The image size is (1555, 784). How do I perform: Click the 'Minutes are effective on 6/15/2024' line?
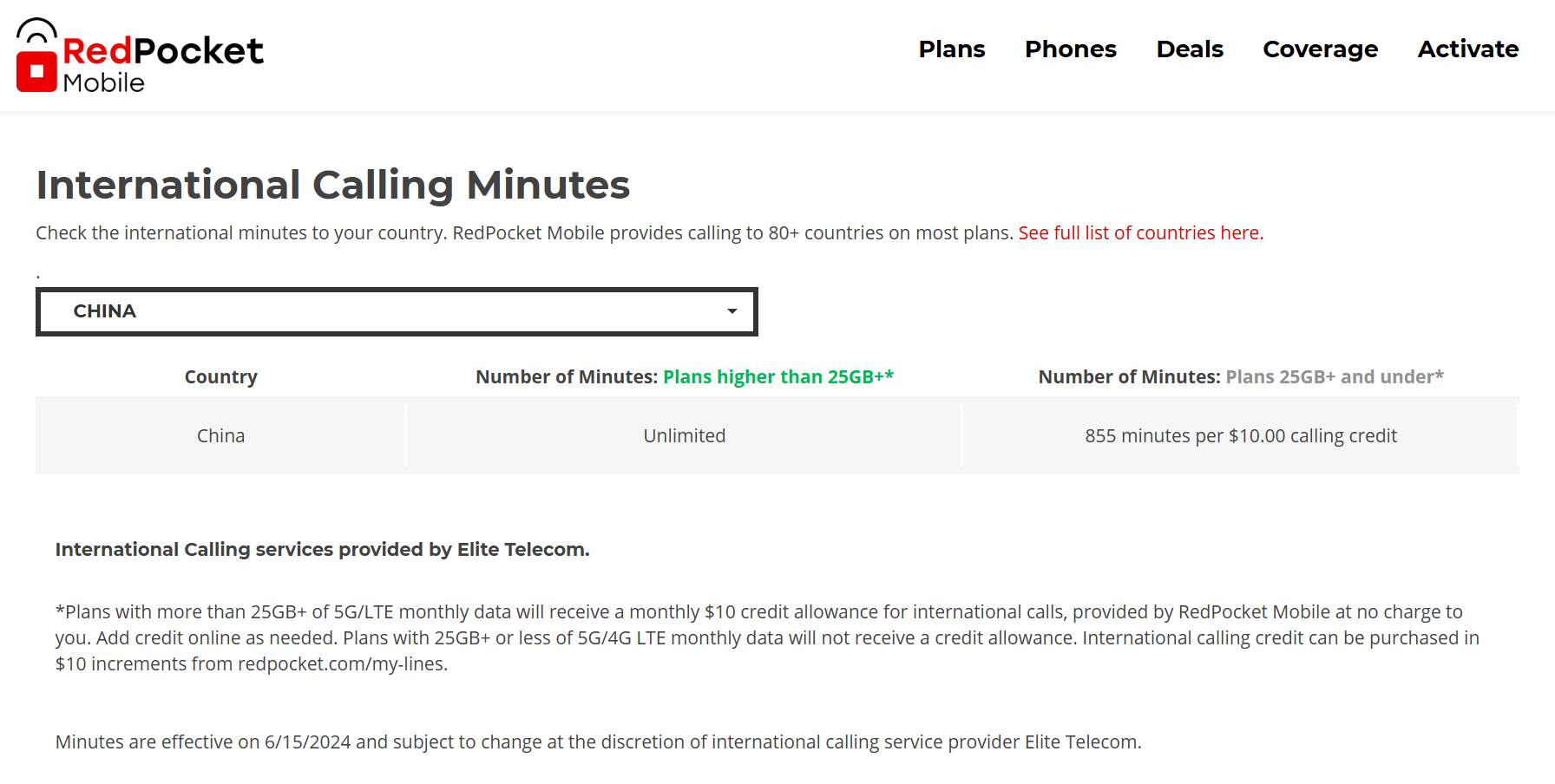click(x=598, y=742)
